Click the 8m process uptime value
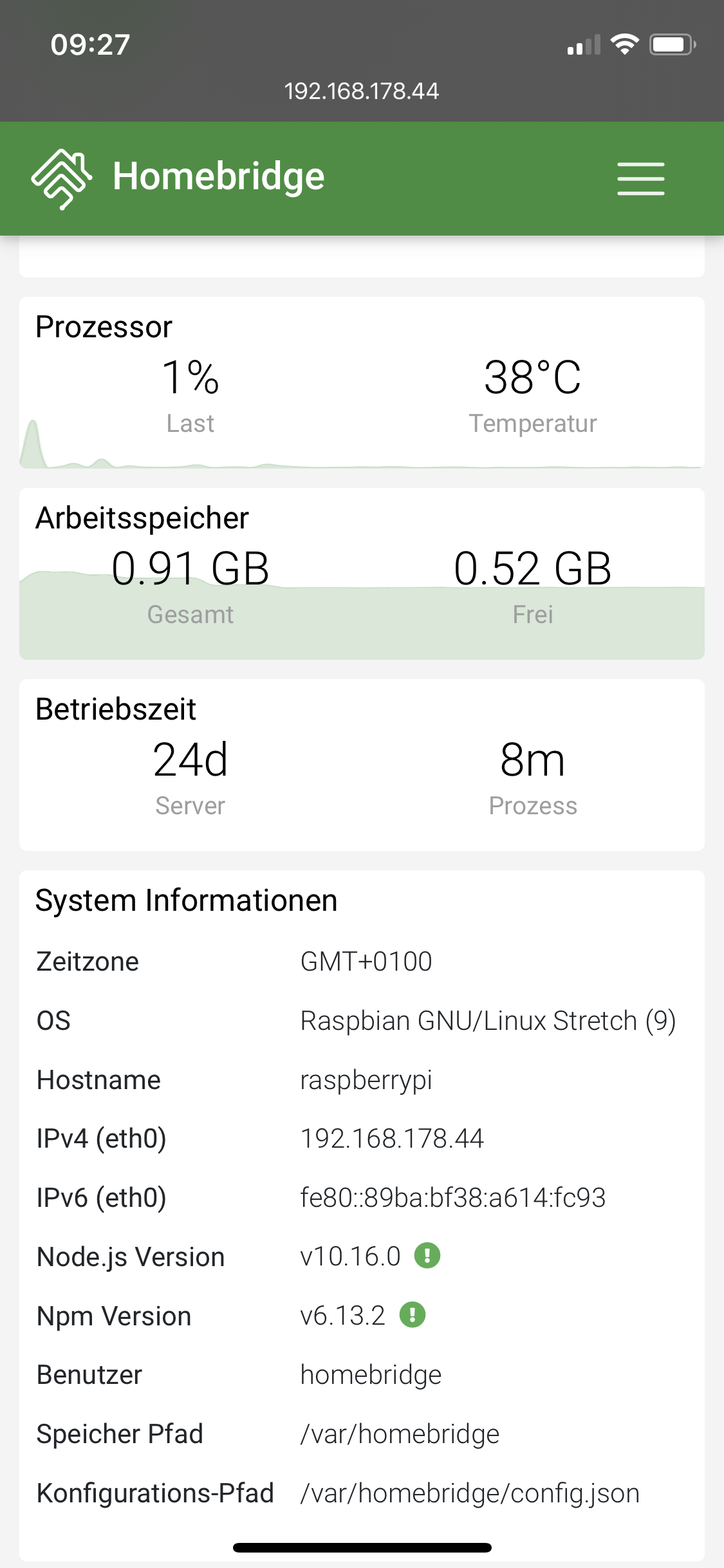 (x=533, y=760)
